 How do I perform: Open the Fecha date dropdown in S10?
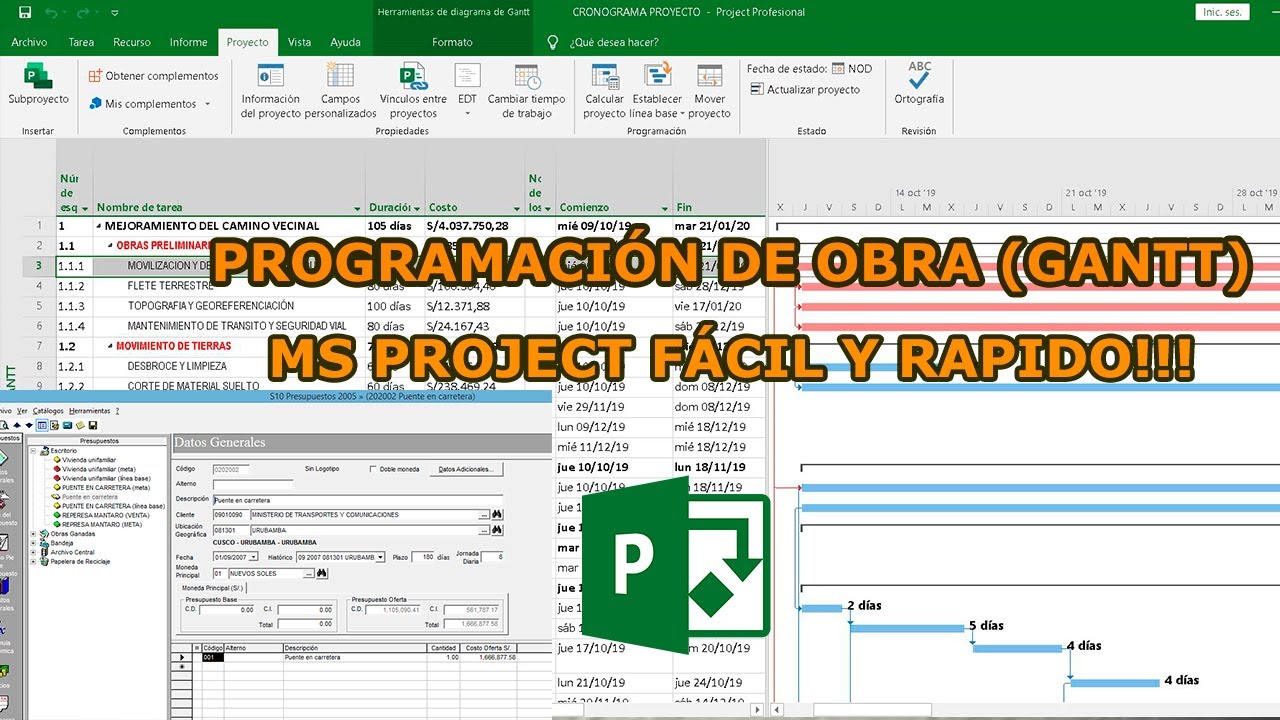pos(253,557)
